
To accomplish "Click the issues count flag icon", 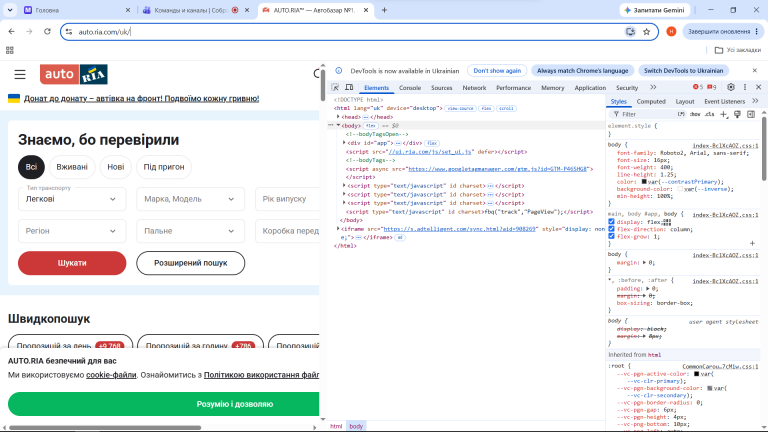I will pyautogui.click(x=711, y=87).
